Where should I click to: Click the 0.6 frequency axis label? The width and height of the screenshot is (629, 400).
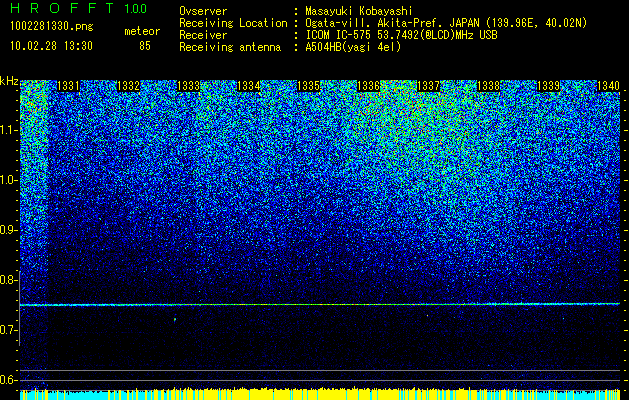8,380
